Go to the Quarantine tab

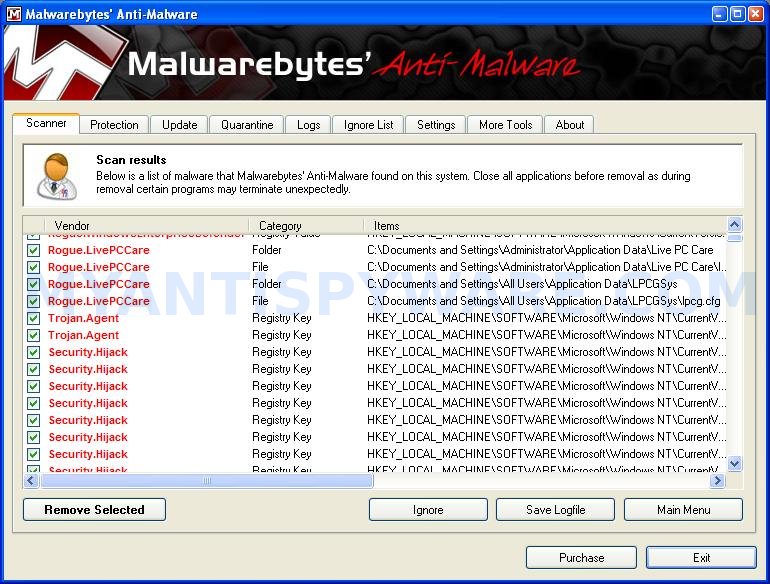[x=247, y=125]
